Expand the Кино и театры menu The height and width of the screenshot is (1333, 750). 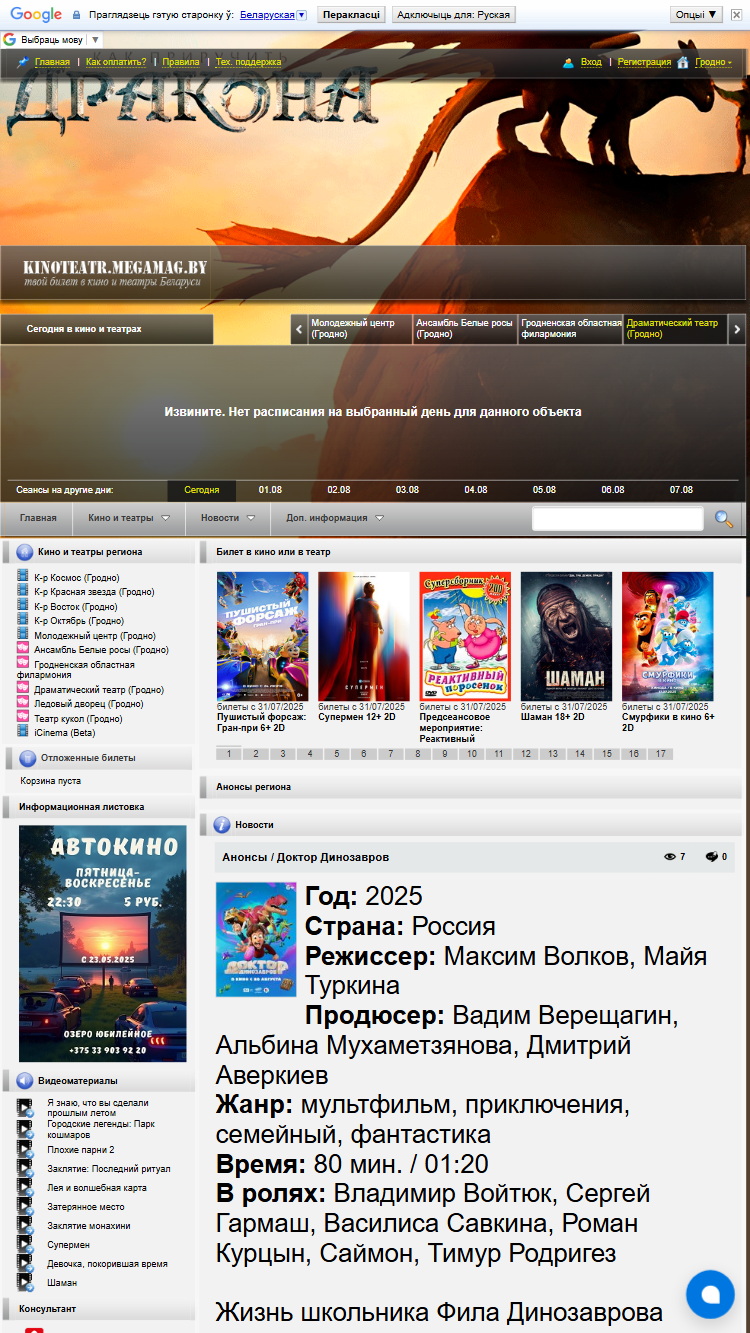pos(128,518)
